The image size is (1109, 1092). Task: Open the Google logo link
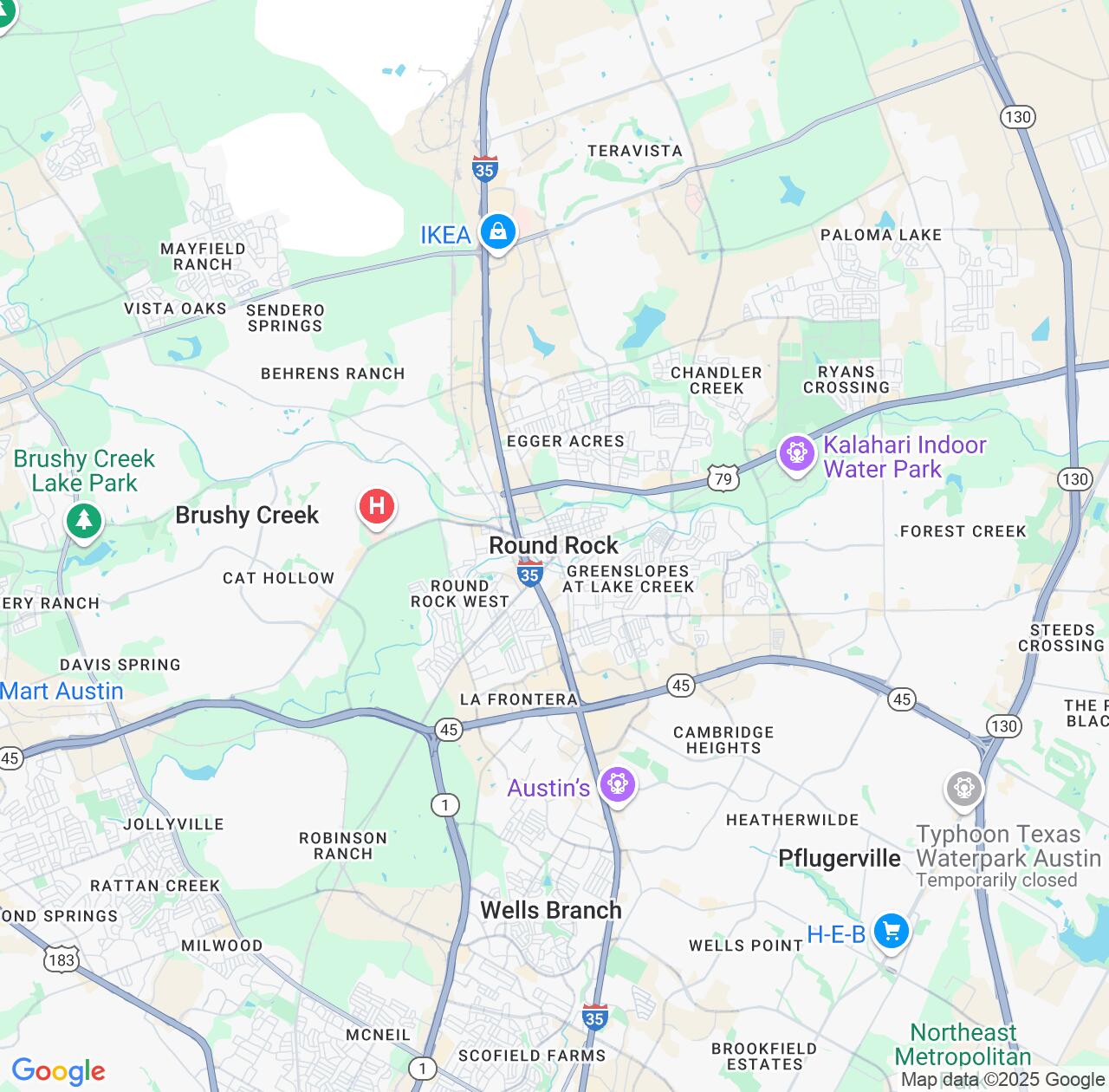tap(58, 1071)
